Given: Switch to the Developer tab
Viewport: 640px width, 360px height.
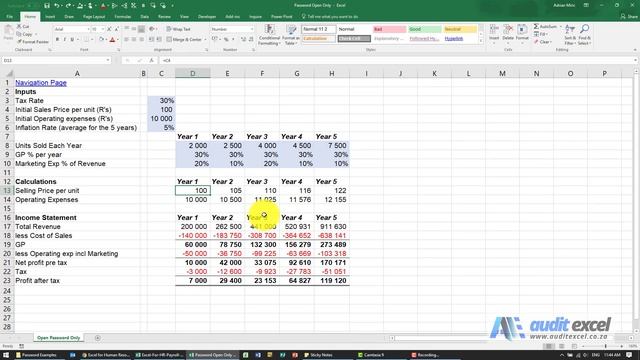Looking at the screenshot, I should click(x=207, y=17).
